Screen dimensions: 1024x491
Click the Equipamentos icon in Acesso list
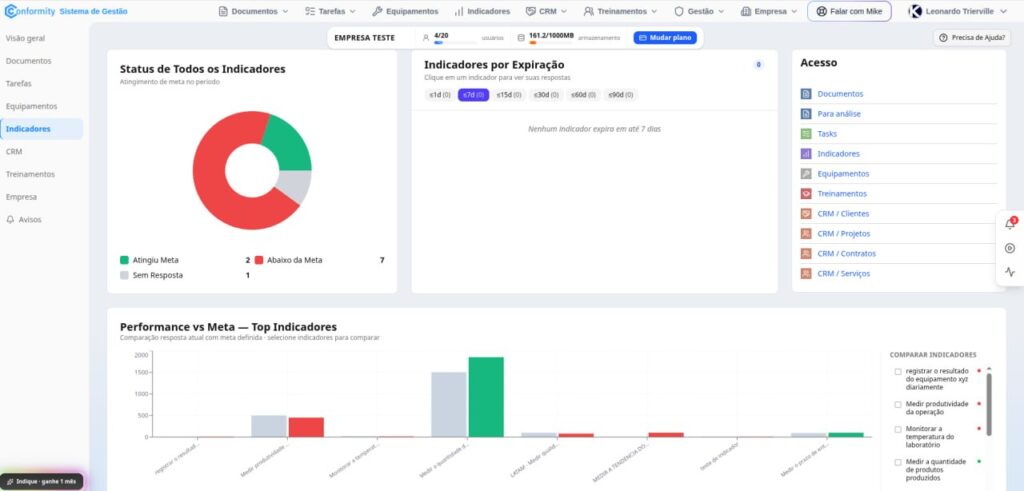(x=806, y=174)
